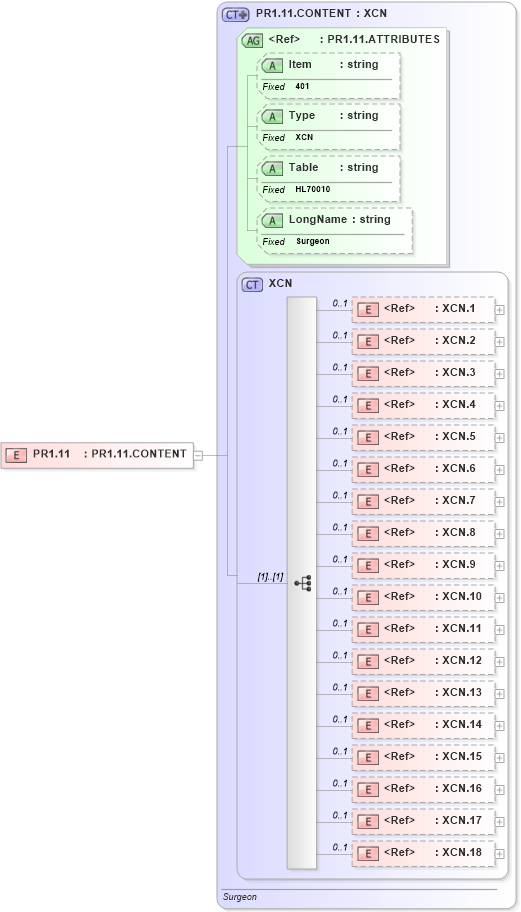
Task: Click the CT icon of XCN type
Action: pos(252,285)
